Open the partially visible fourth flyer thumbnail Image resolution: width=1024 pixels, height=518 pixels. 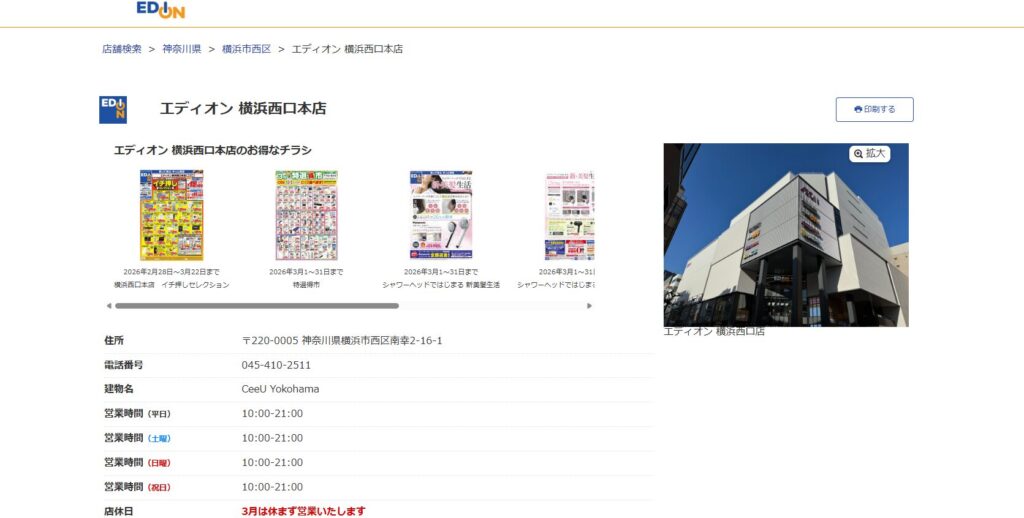pos(569,215)
